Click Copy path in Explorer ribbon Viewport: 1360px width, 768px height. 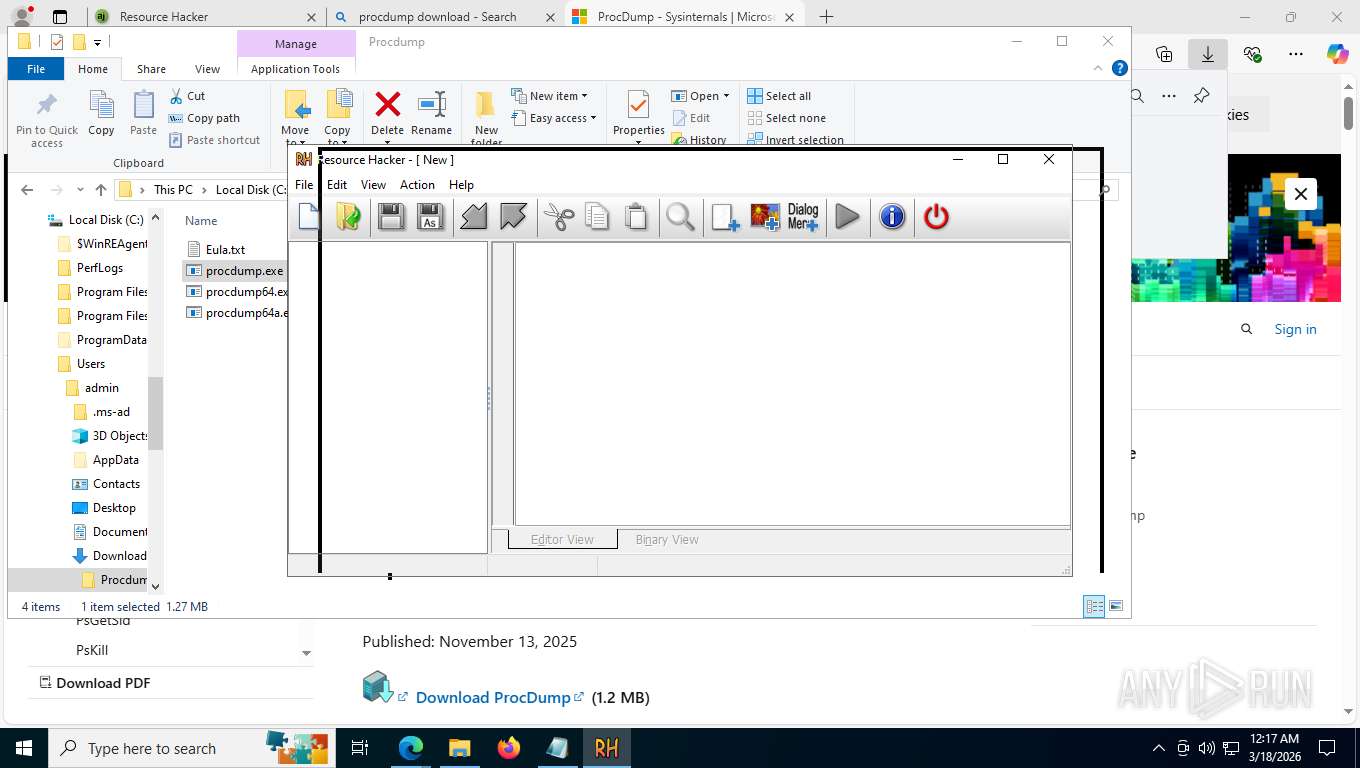point(204,118)
